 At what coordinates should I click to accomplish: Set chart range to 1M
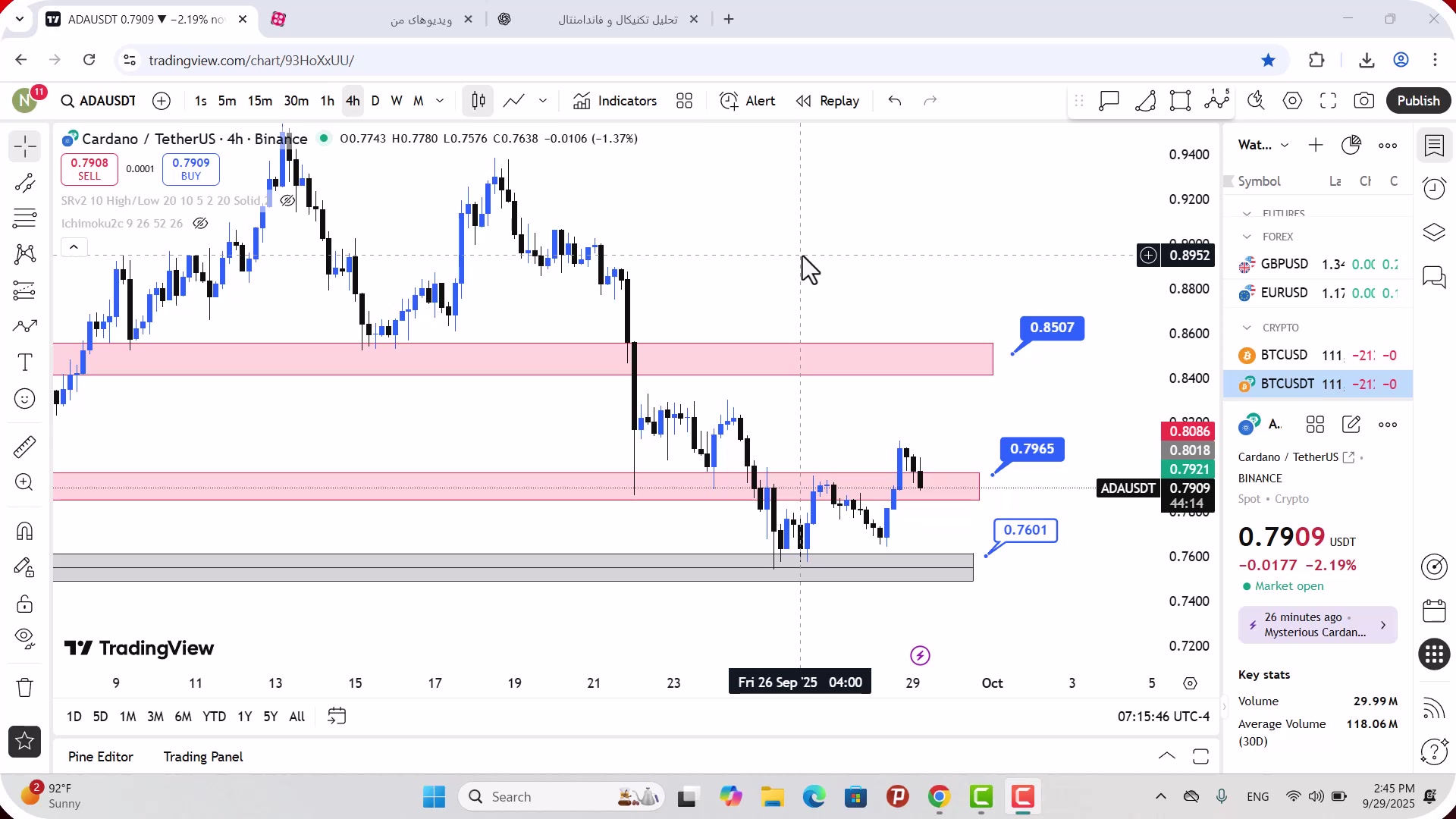[127, 717]
